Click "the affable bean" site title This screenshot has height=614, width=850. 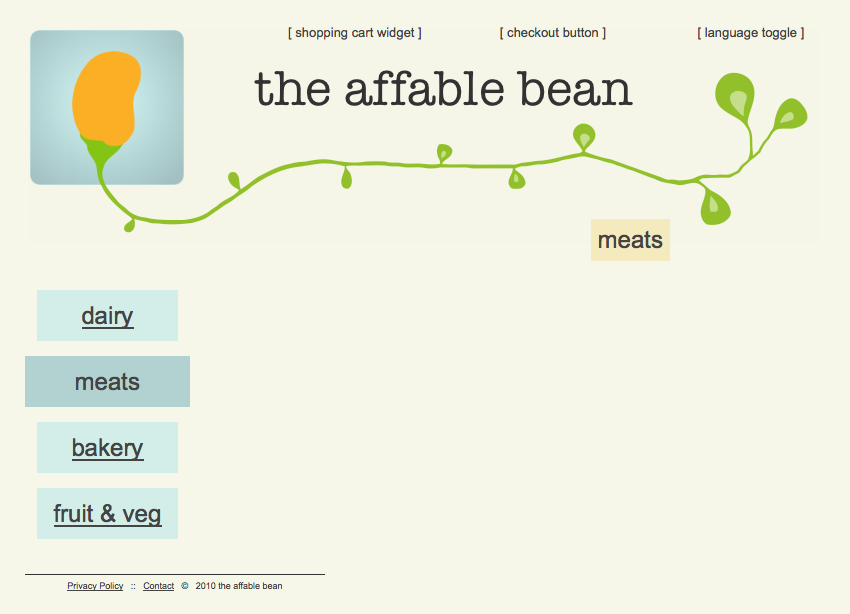coord(443,89)
